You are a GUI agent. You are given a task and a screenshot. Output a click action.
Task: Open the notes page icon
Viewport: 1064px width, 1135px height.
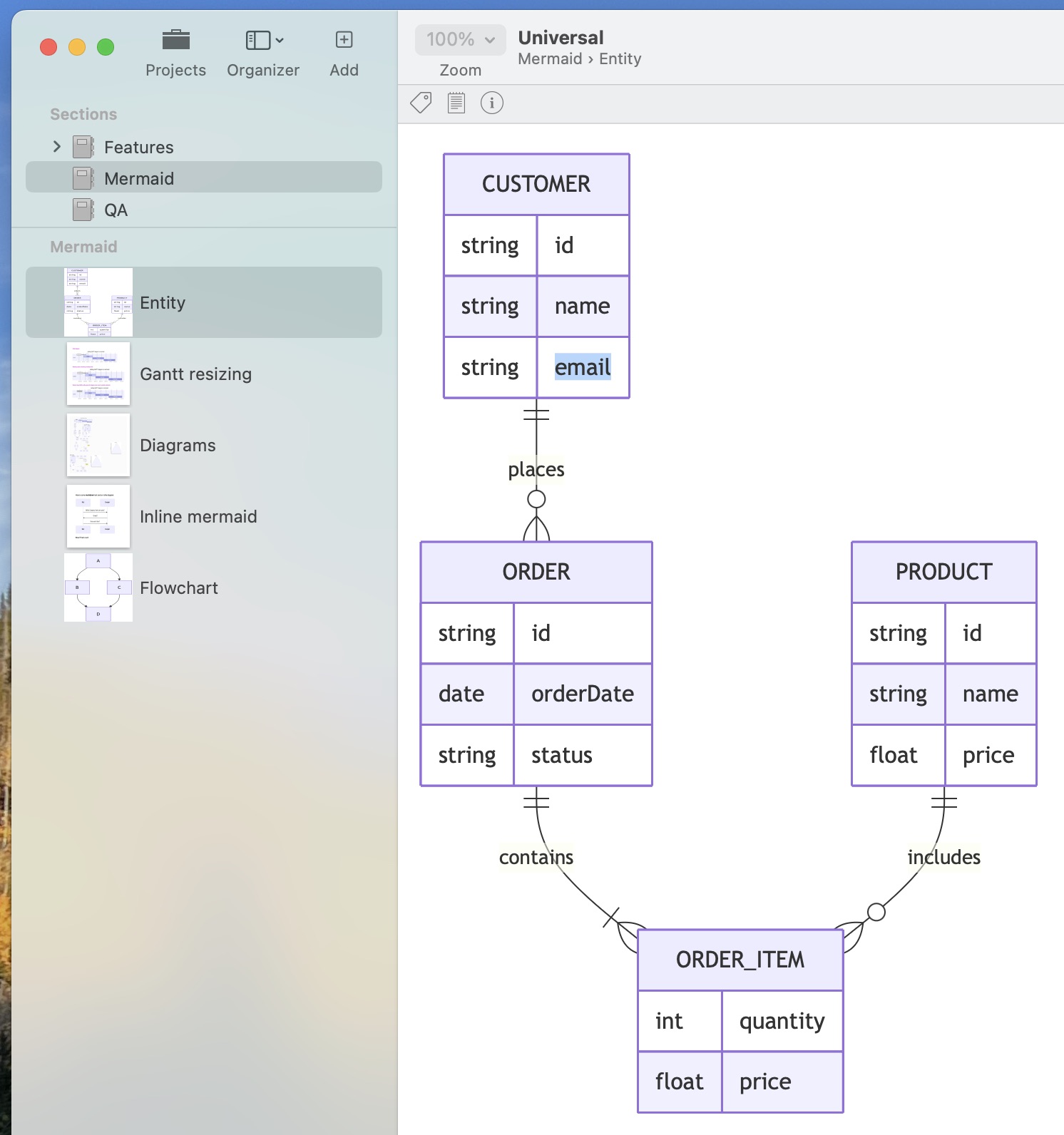click(456, 103)
